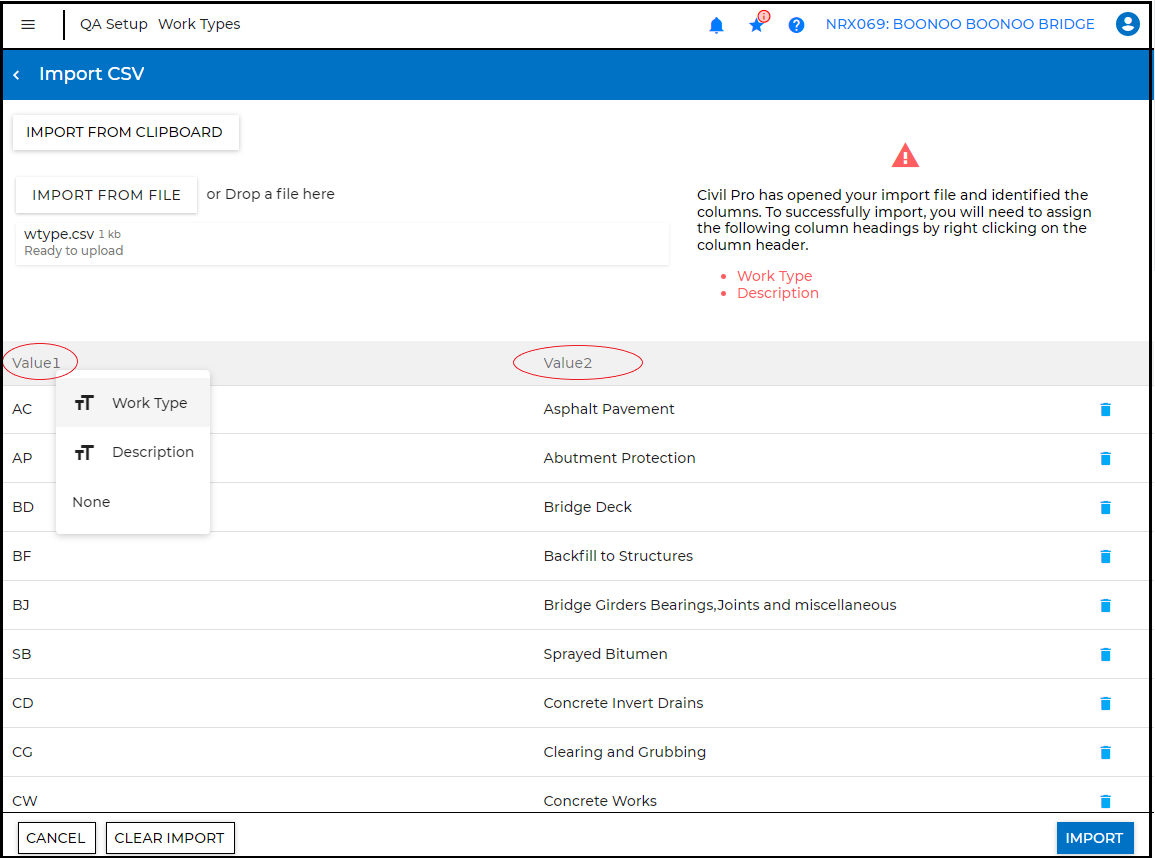Click the 'SB' code cell
This screenshot has height=858, width=1155.
(21, 654)
